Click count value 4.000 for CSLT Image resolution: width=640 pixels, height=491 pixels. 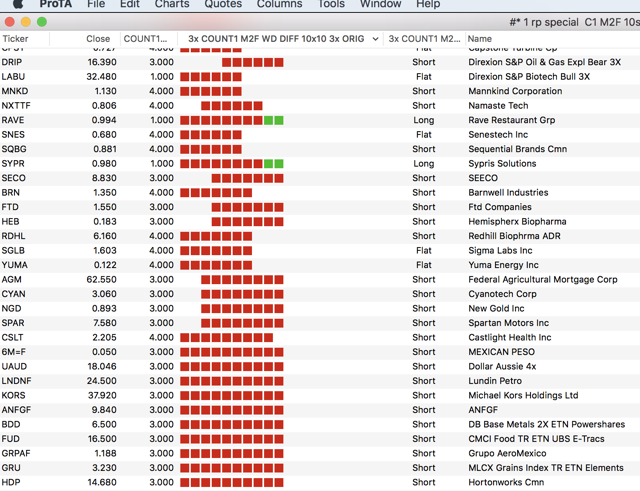pos(161,338)
